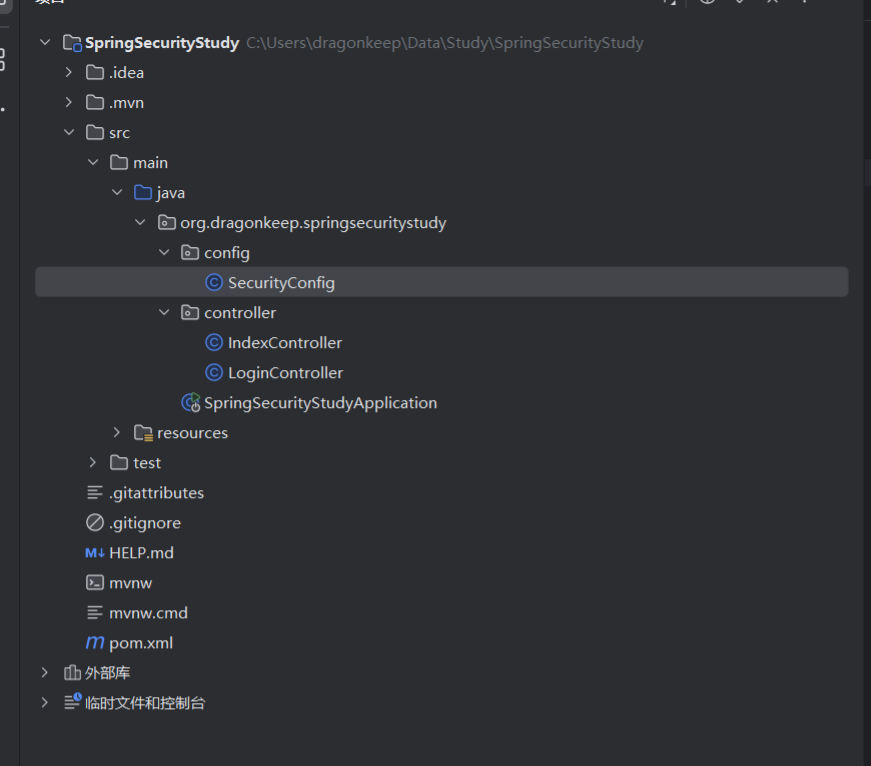
Task: Click the IndexController class icon
Action: pos(213,343)
